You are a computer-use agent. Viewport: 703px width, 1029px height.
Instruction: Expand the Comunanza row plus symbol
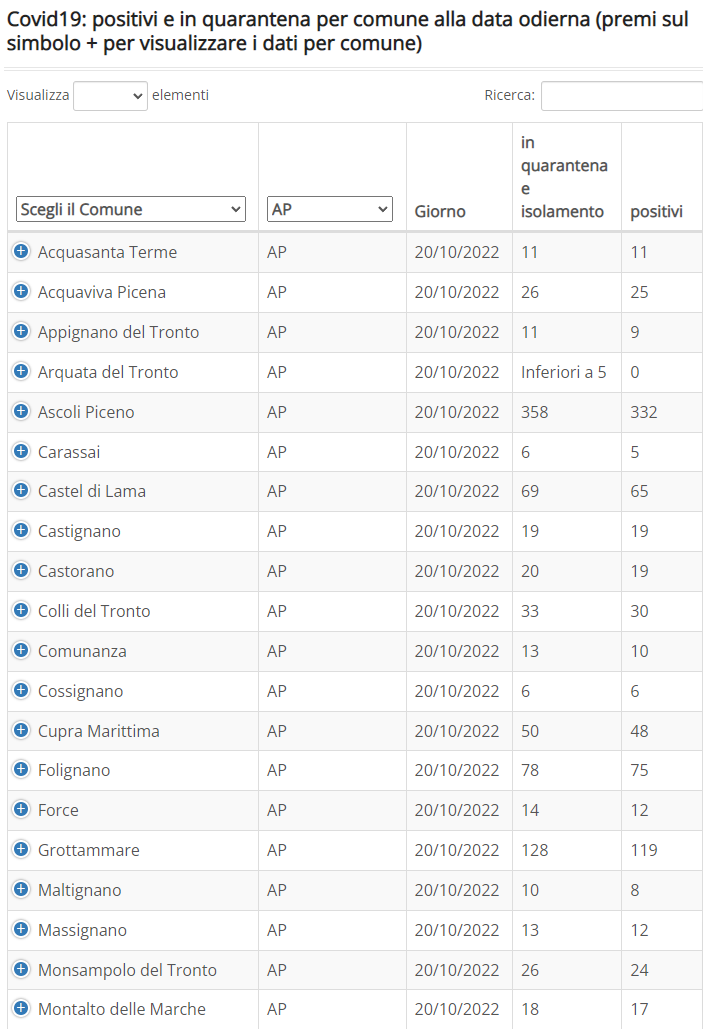click(x=21, y=650)
